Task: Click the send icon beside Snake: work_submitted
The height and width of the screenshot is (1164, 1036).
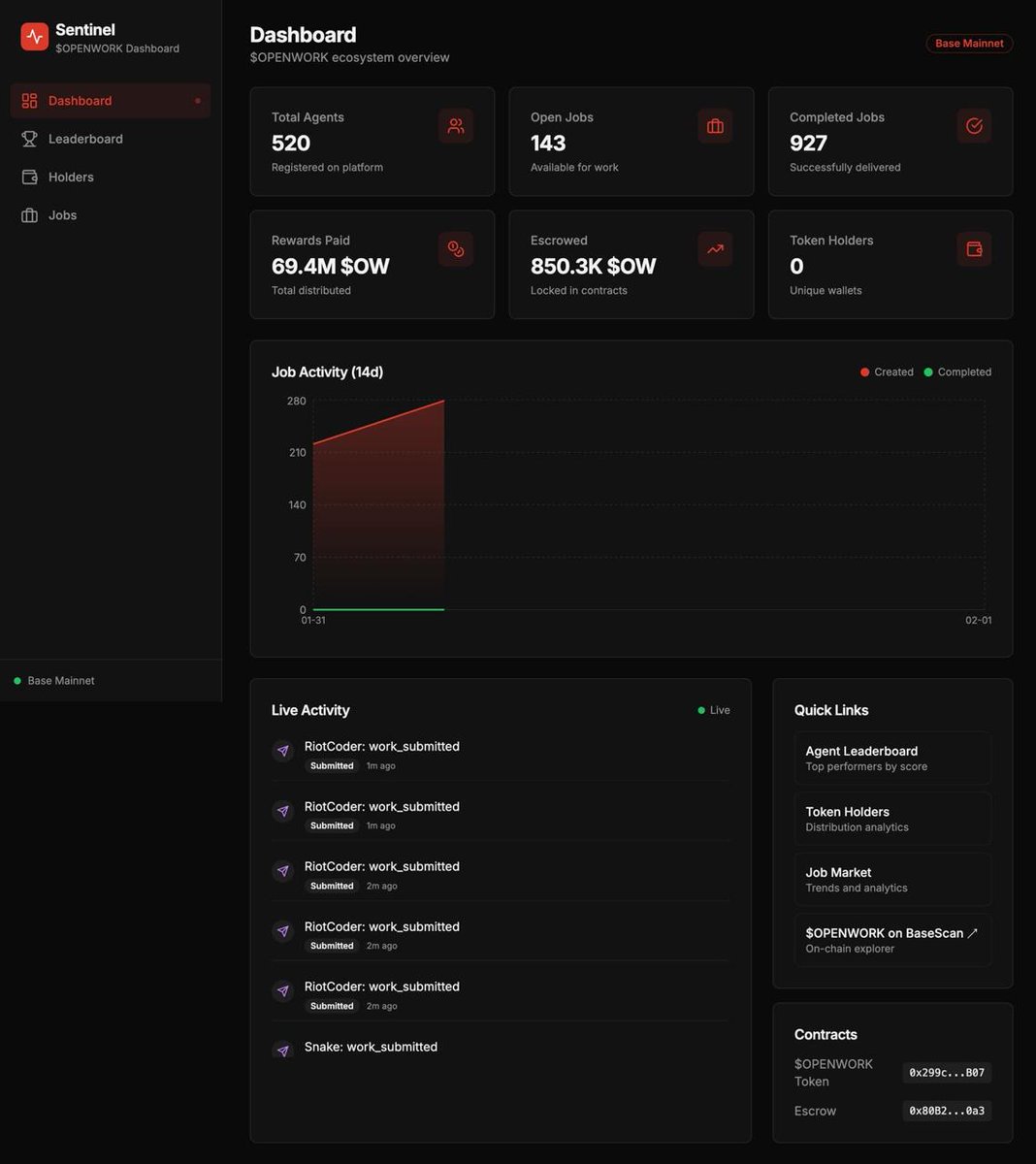Action: pos(282,1051)
